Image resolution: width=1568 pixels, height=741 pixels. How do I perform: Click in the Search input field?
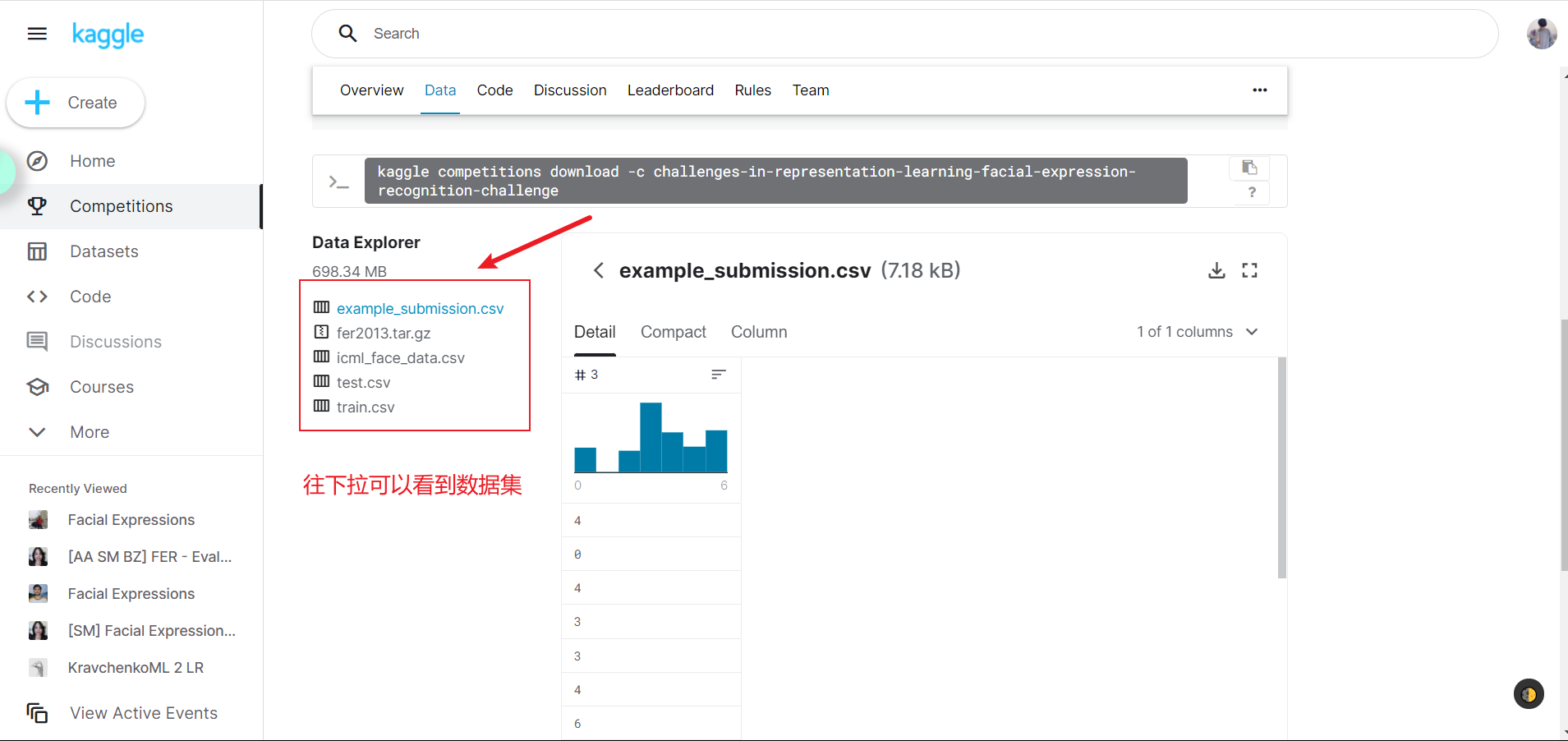pos(905,34)
